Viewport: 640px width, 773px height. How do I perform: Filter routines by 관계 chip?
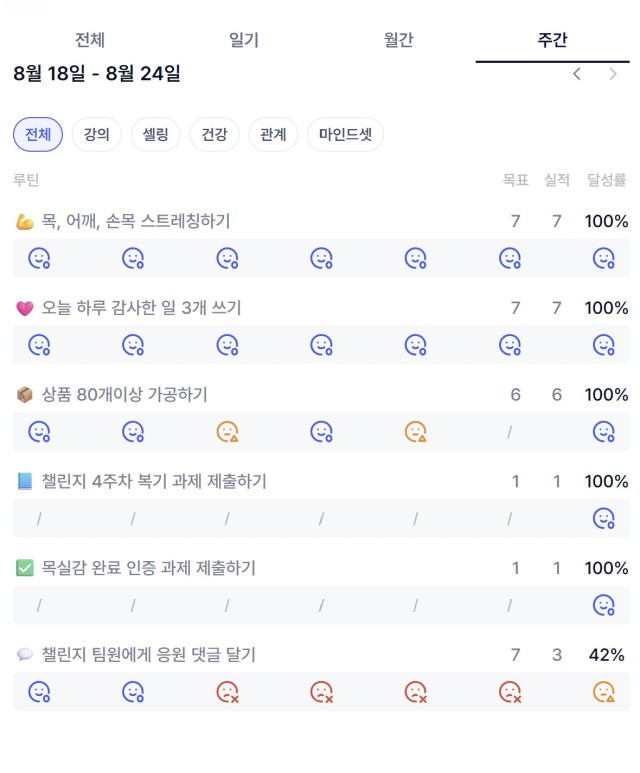click(273, 134)
